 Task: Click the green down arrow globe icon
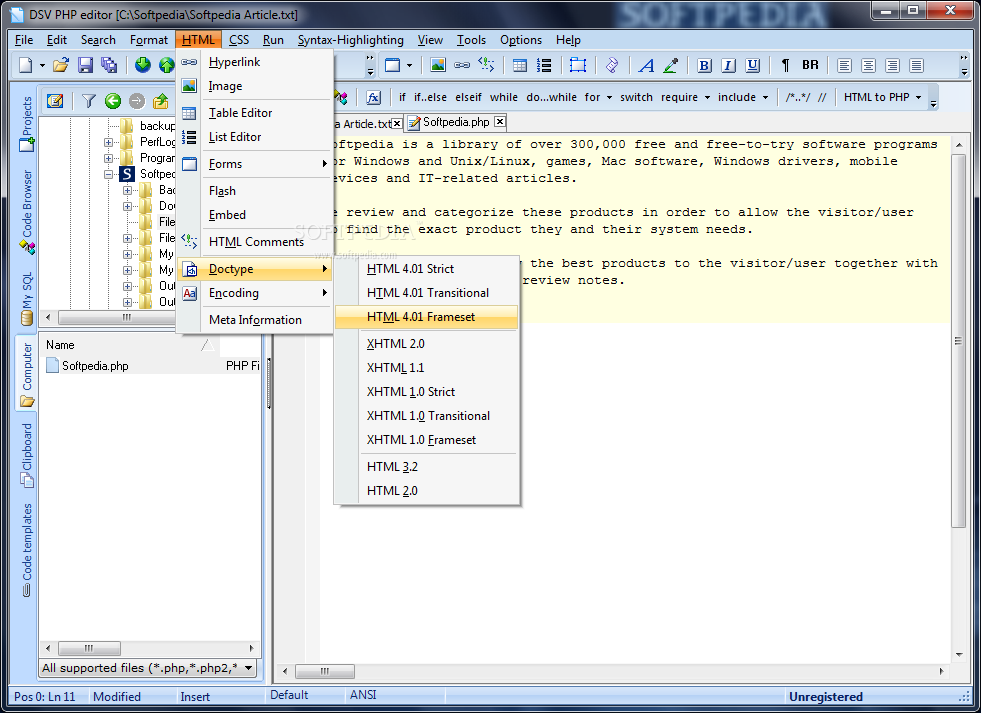click(143, 65)
